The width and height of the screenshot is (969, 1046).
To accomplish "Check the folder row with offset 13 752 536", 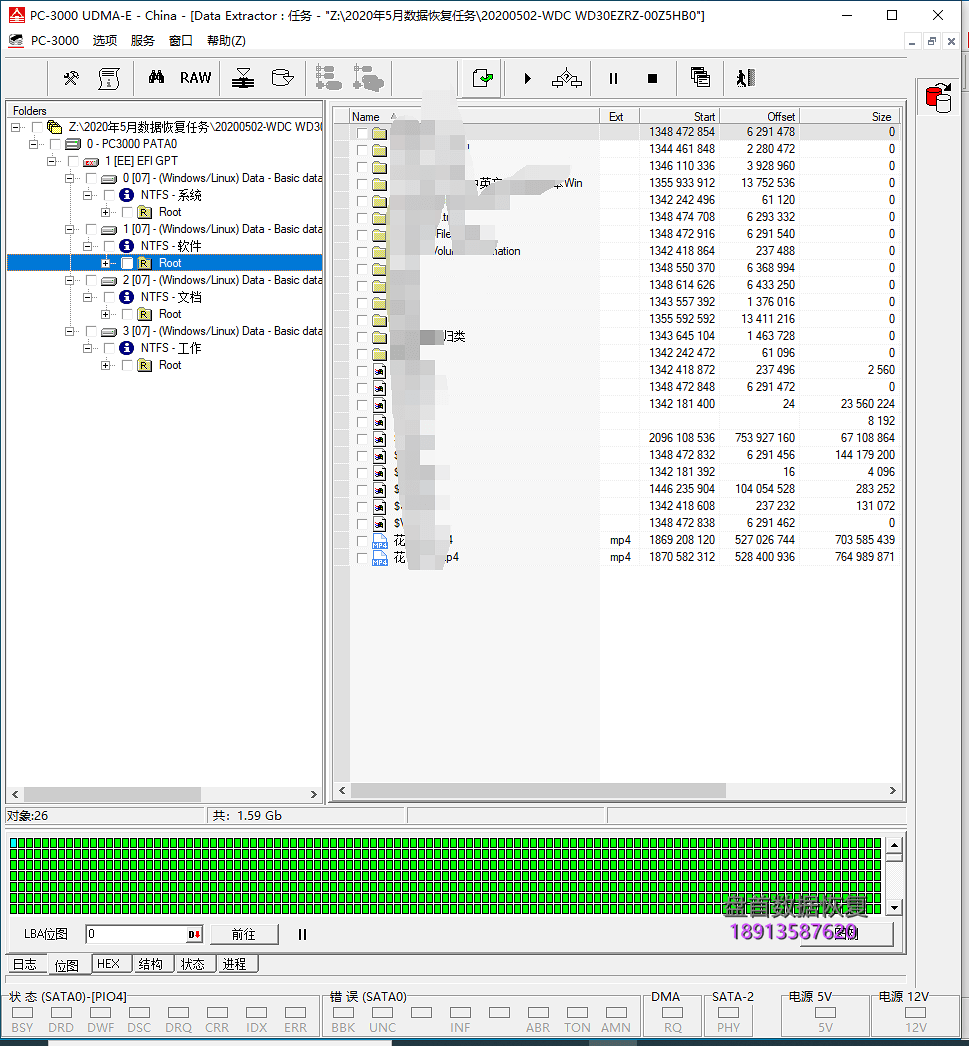I will click(361, 184).
